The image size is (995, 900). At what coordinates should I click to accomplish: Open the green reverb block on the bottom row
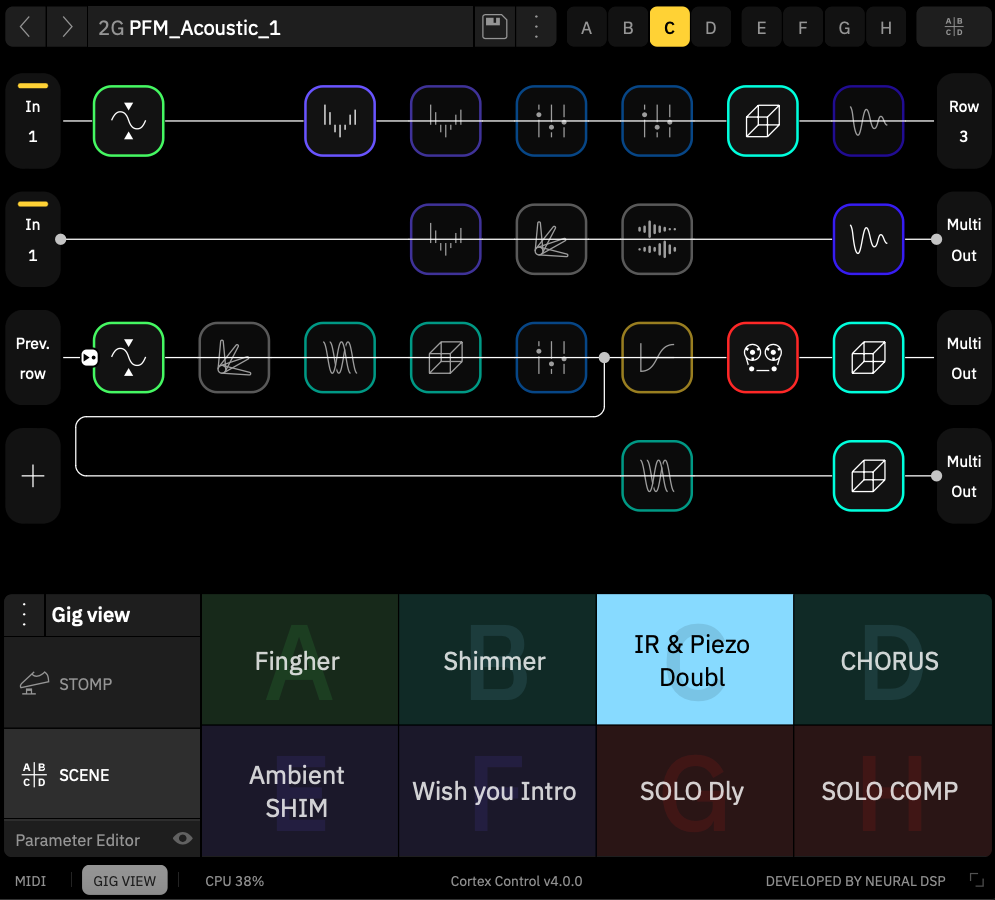[657, 476]
